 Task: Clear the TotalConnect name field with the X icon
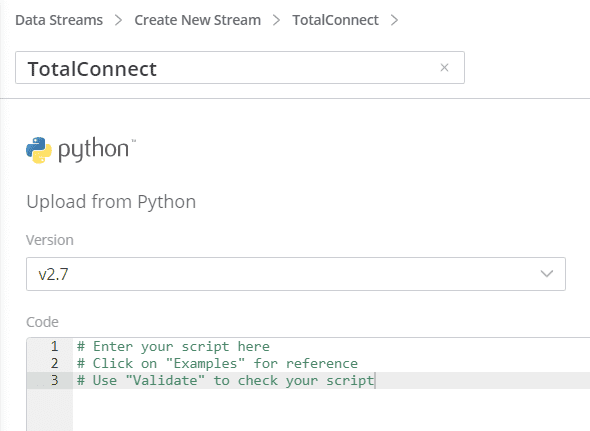(x=444, y=68)
